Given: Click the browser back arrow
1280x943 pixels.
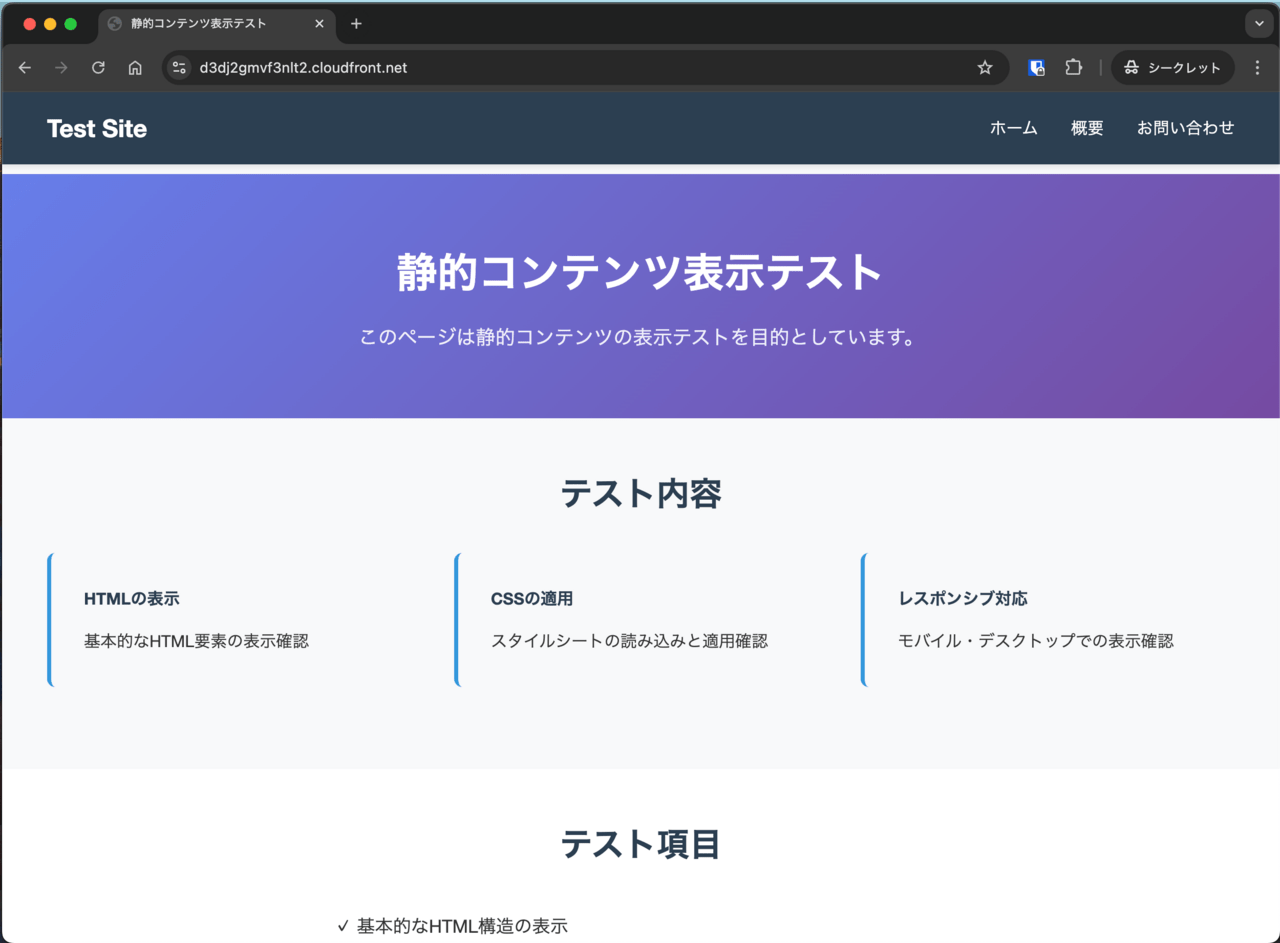Looking at the screenshot, I should tap(25, 68).
